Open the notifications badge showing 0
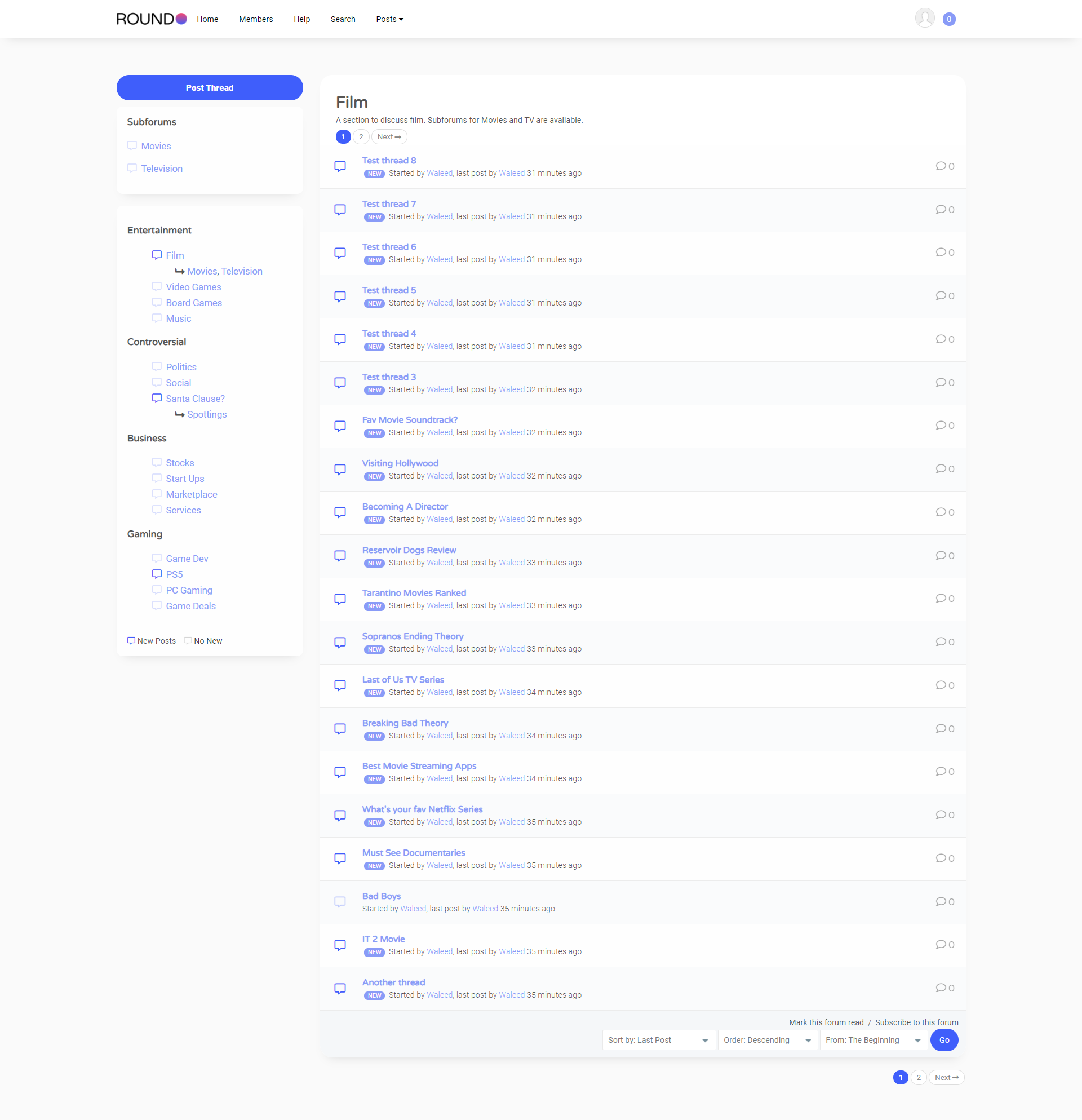The image size is (1082, 1120). point(949,19)
